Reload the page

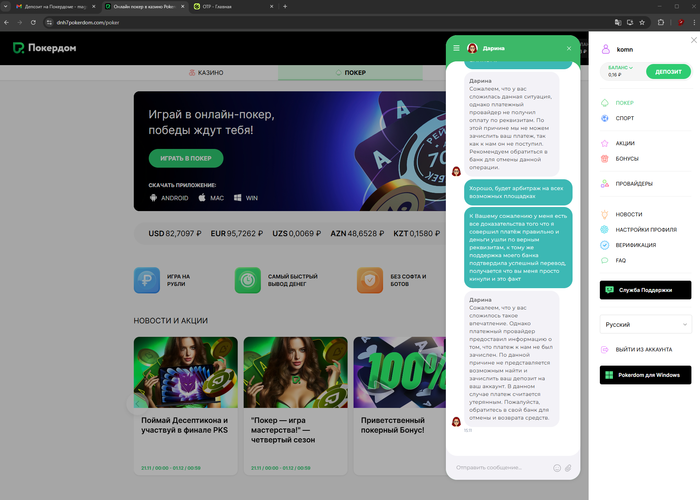(x=33, y=22)
